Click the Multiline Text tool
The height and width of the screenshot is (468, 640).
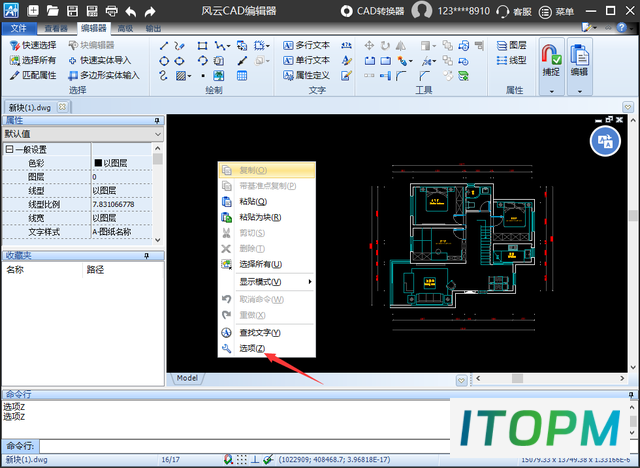click(306, 45)
